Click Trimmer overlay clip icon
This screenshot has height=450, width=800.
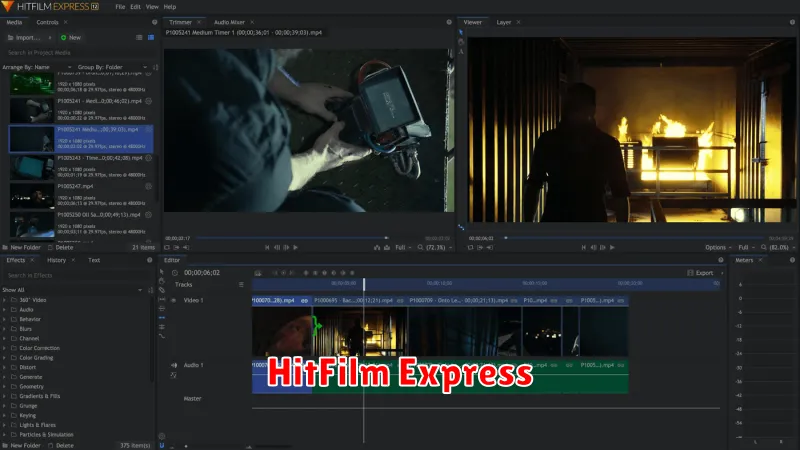tap(387, 247)
